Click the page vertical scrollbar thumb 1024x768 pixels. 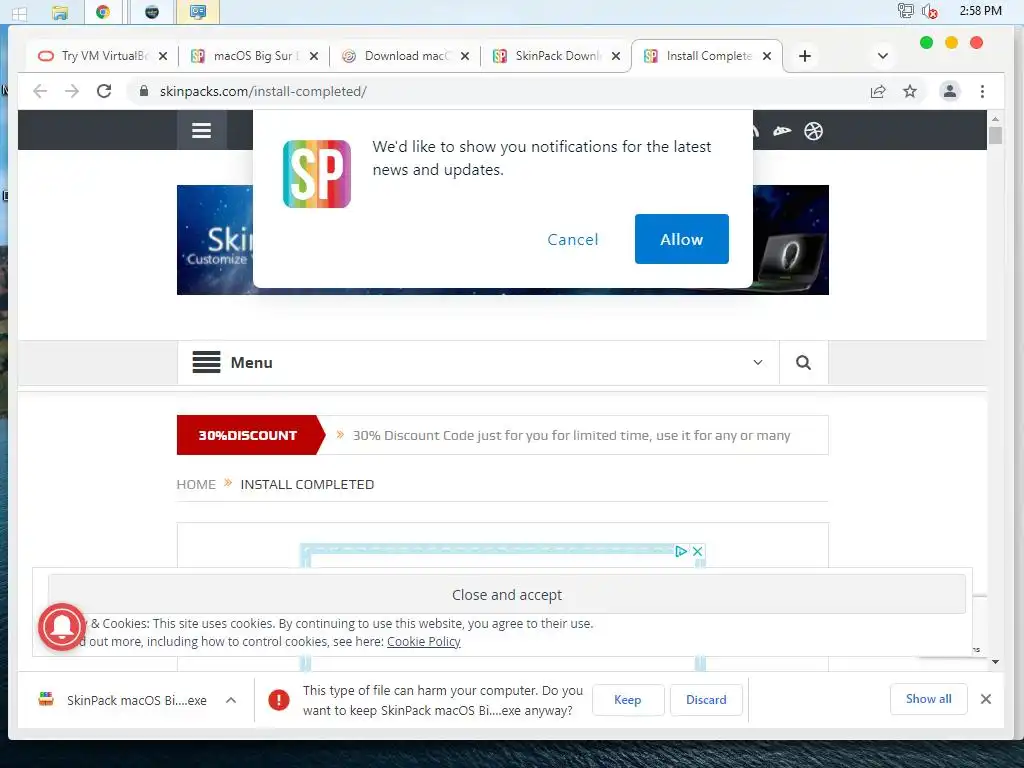pyautogui.click(x=995, y=135)
